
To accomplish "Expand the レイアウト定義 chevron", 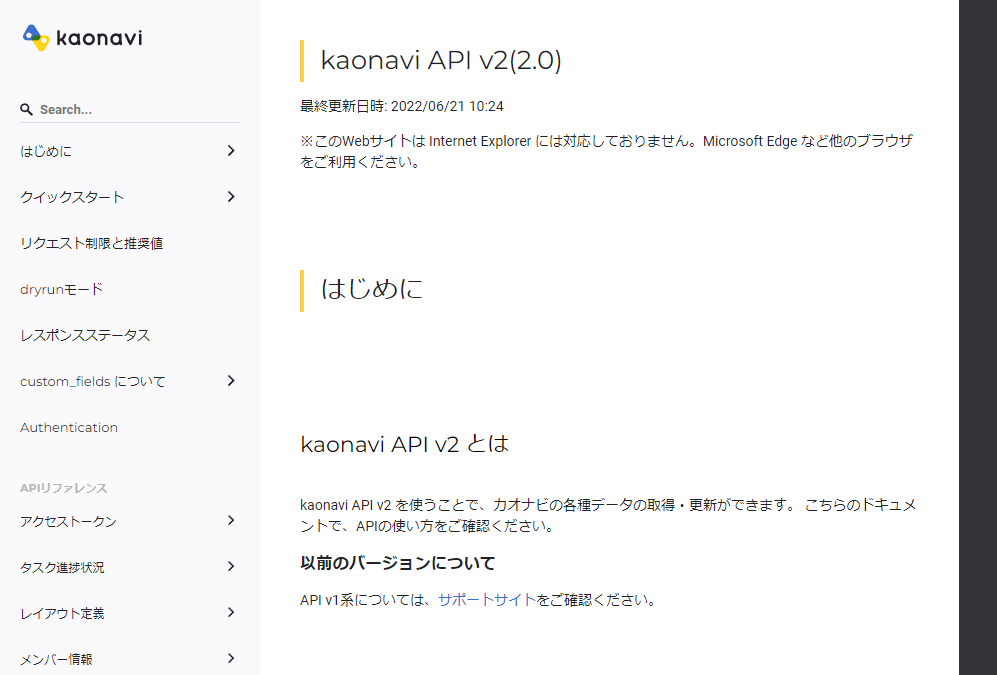I will tap(231, 612).
